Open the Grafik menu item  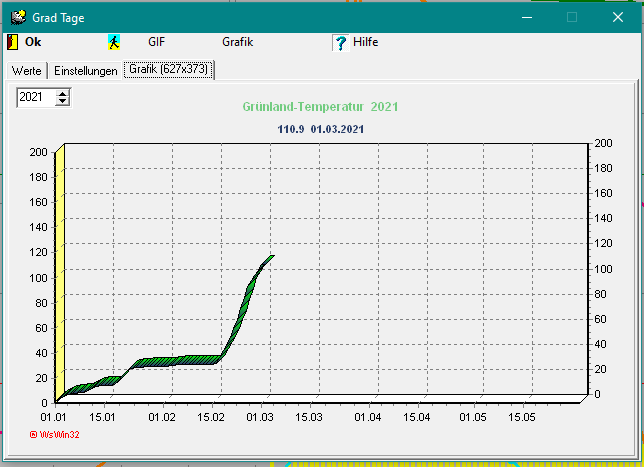coord(237,42)
